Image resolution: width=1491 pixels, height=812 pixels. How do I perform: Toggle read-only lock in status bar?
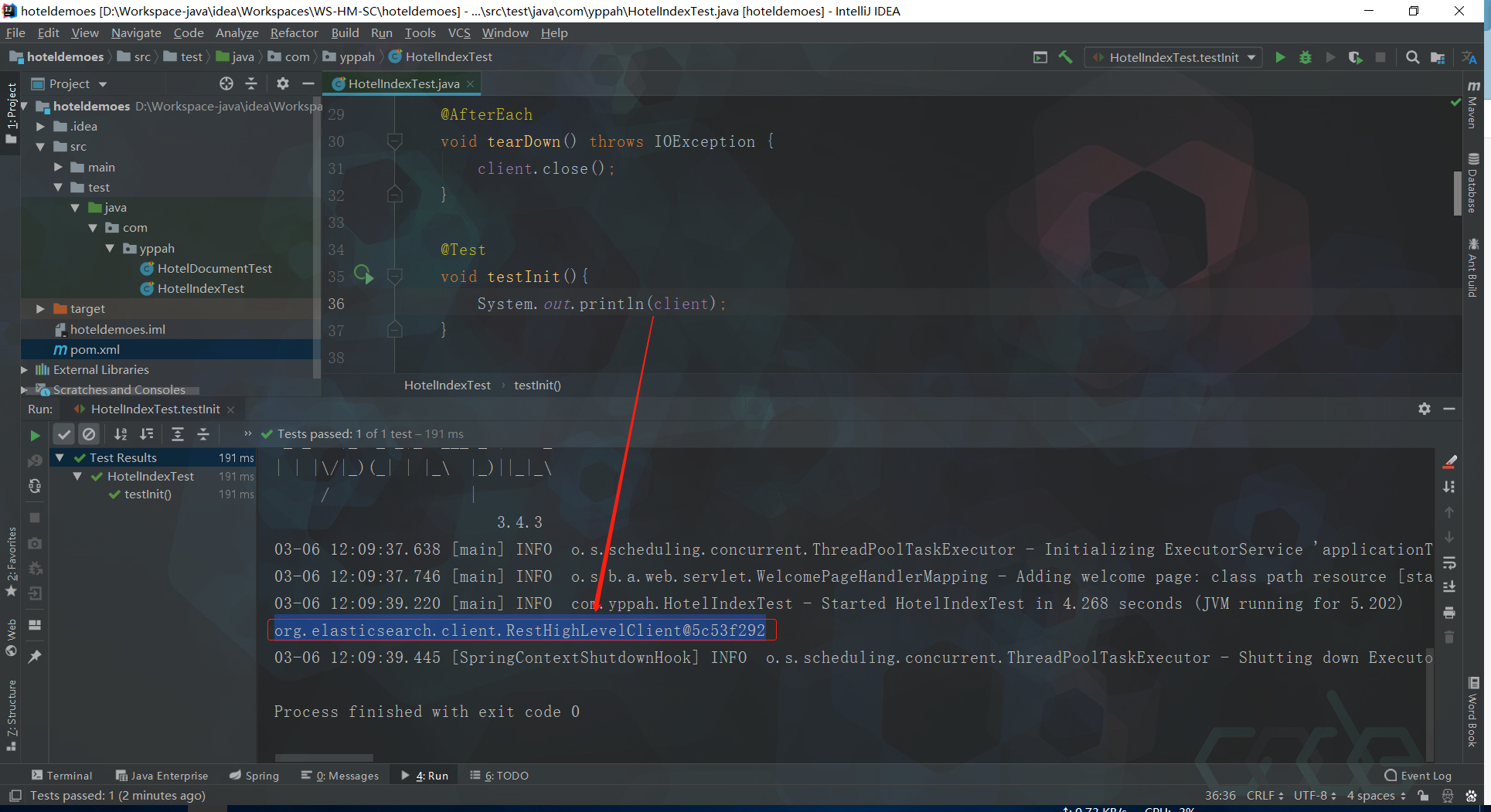1423,796
